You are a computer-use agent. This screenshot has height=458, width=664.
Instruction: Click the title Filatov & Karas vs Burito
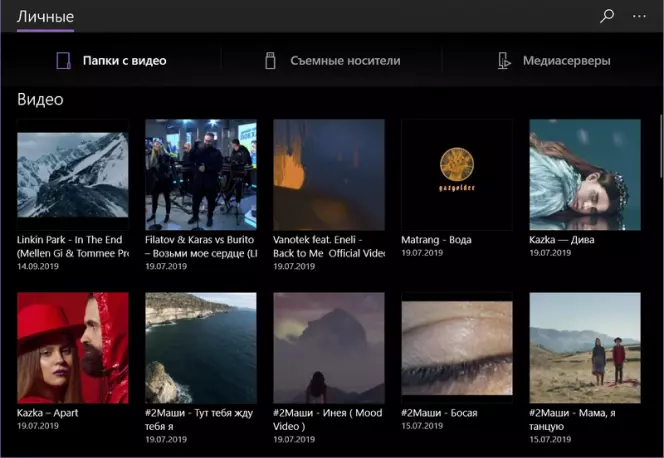coord(201,246)
